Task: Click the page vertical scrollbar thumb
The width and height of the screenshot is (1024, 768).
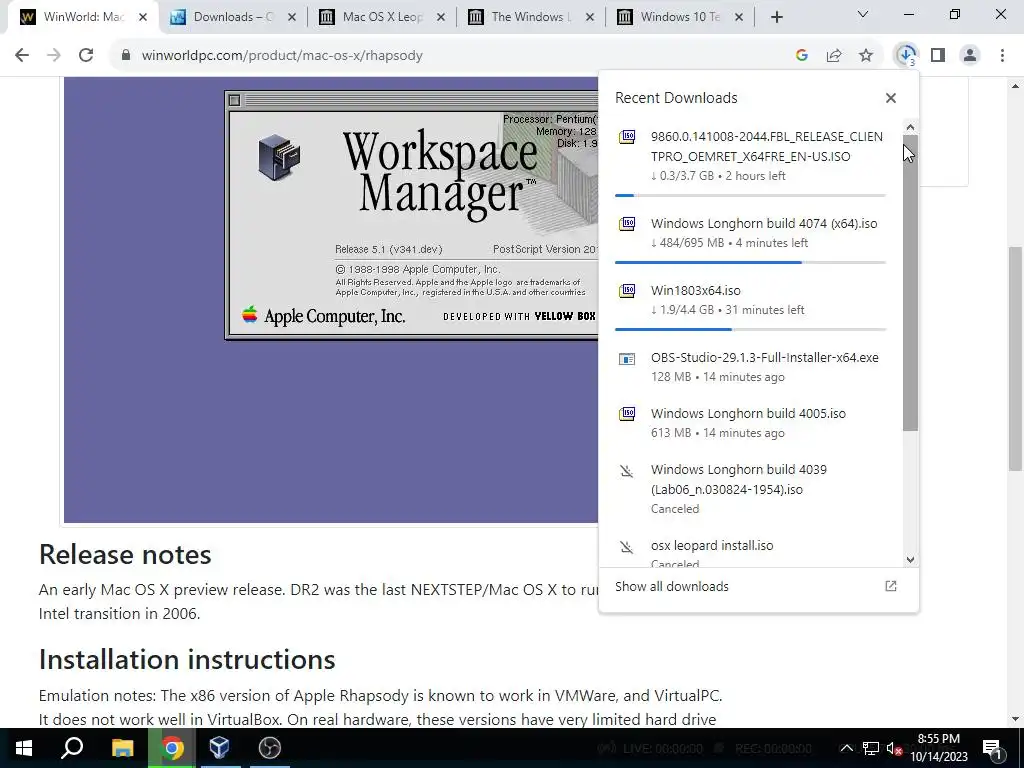Action: (x=1015, y=359)
